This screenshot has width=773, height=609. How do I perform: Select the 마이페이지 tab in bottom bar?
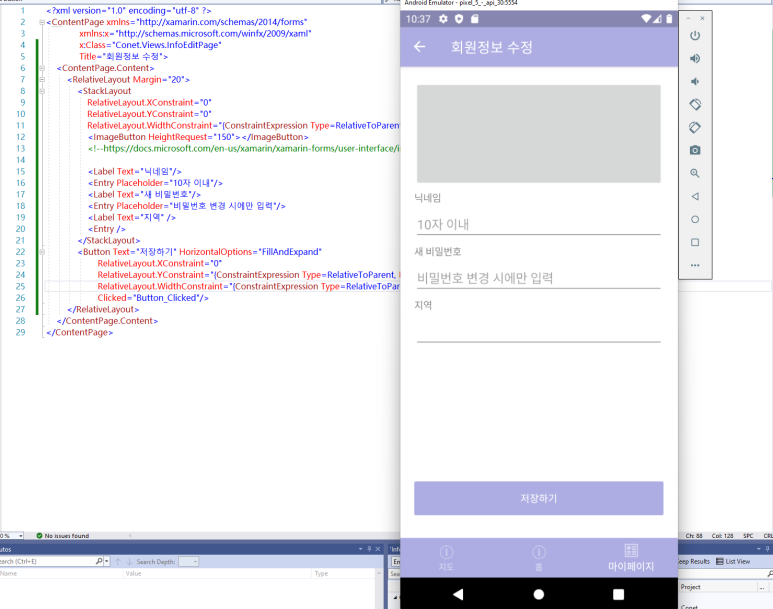click(631, 558)
